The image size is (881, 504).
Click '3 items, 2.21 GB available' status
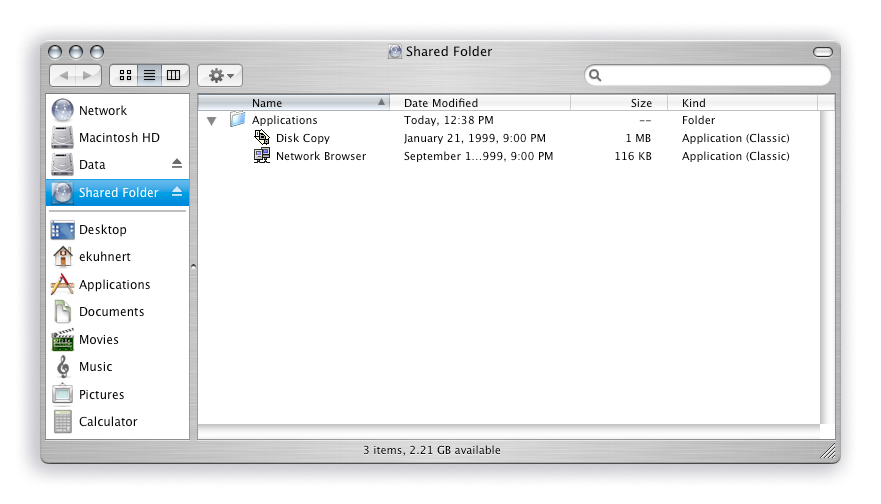432,450
